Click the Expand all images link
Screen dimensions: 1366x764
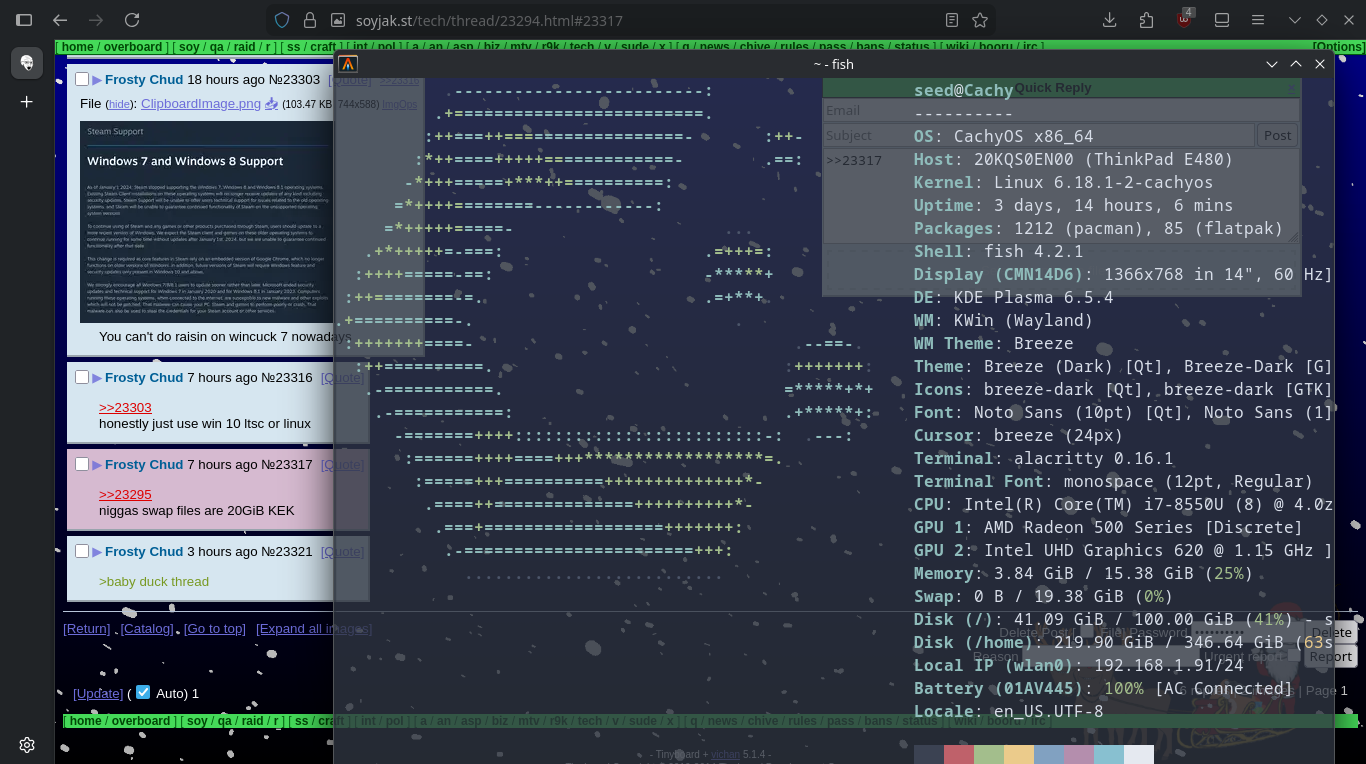[313, 629]
